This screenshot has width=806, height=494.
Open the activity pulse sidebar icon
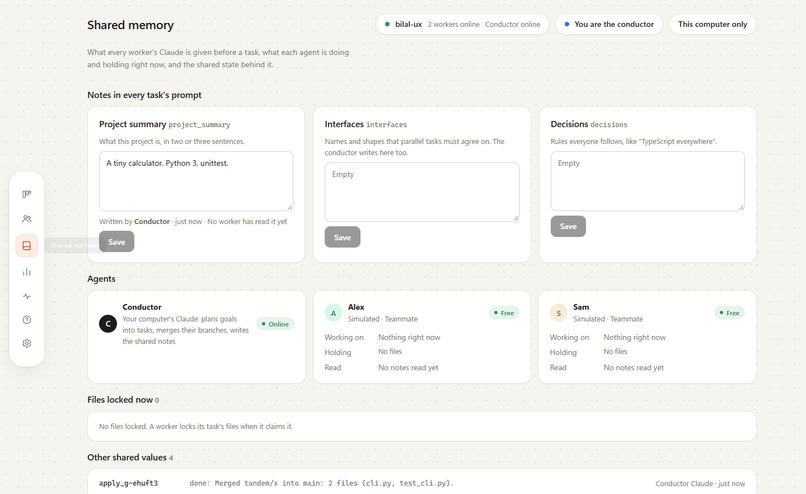[27, 296]
